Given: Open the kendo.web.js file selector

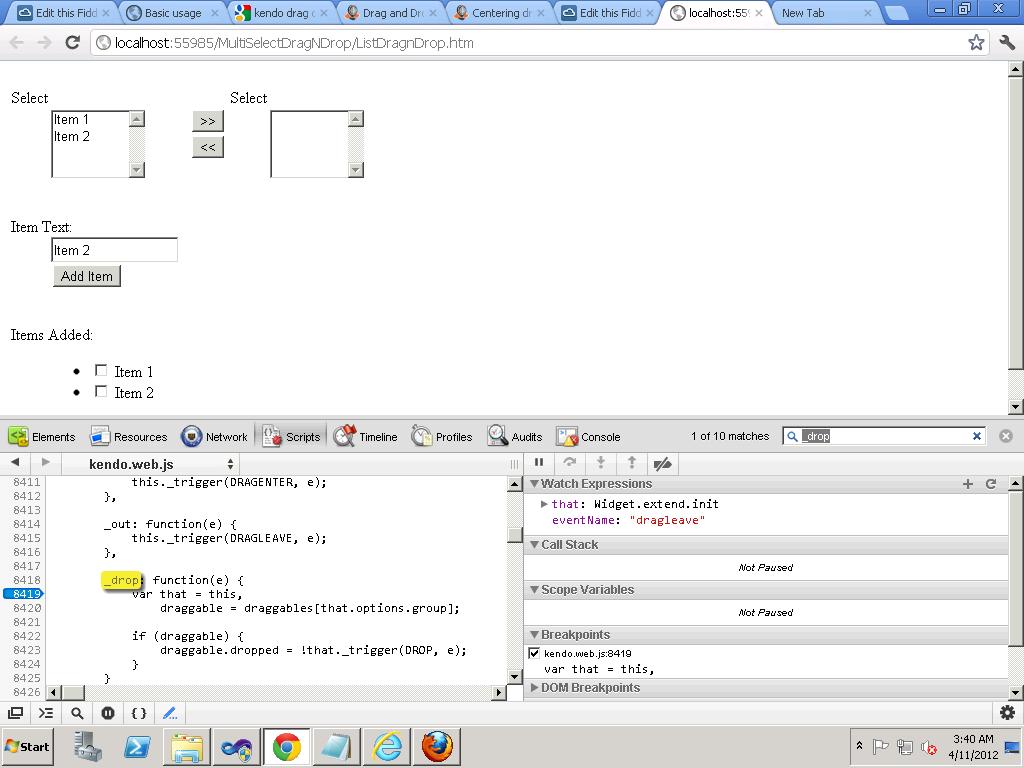Looking at the screenshot, I should (161, 464).
